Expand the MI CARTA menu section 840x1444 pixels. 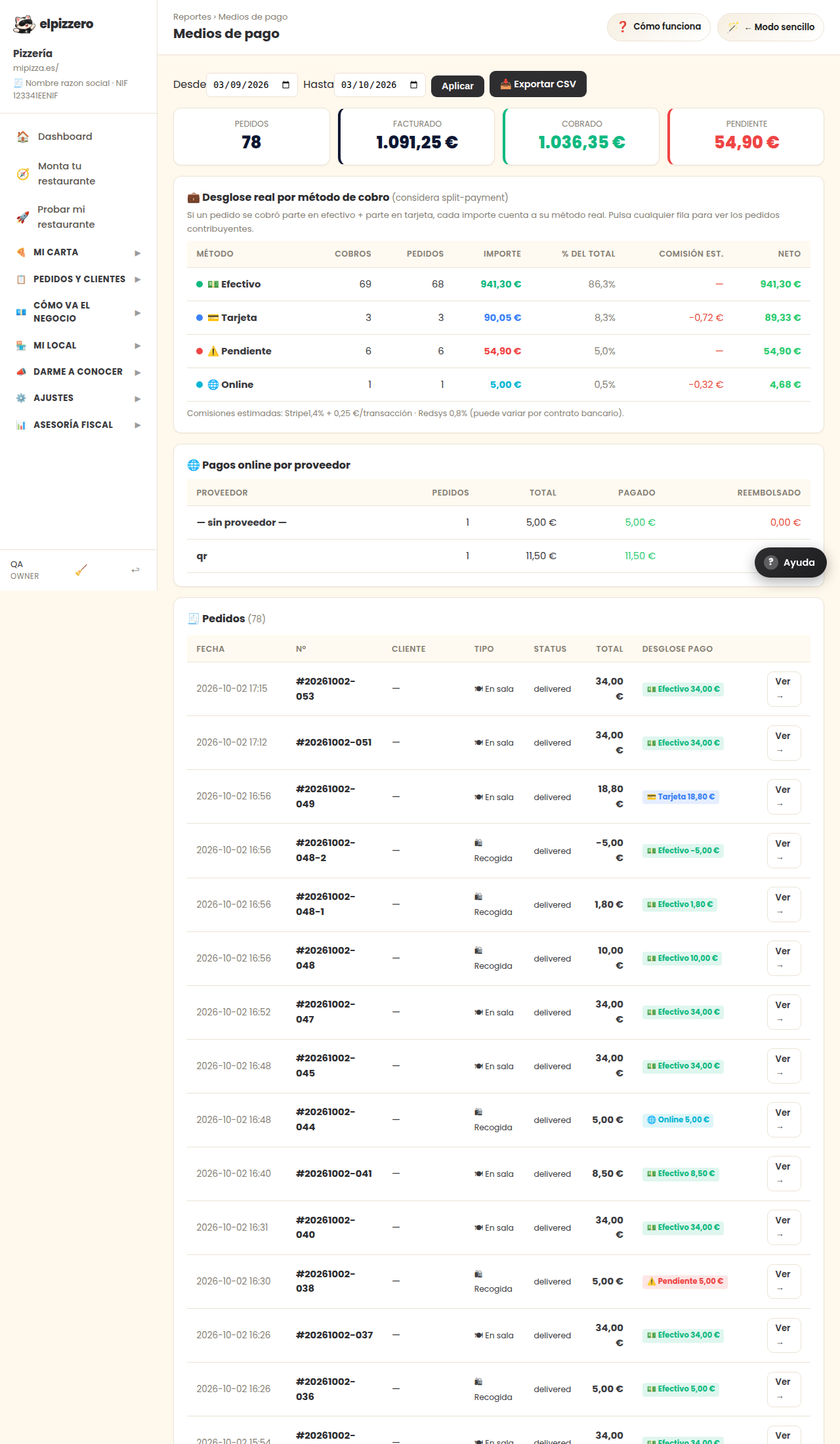[x=79, y=253]
